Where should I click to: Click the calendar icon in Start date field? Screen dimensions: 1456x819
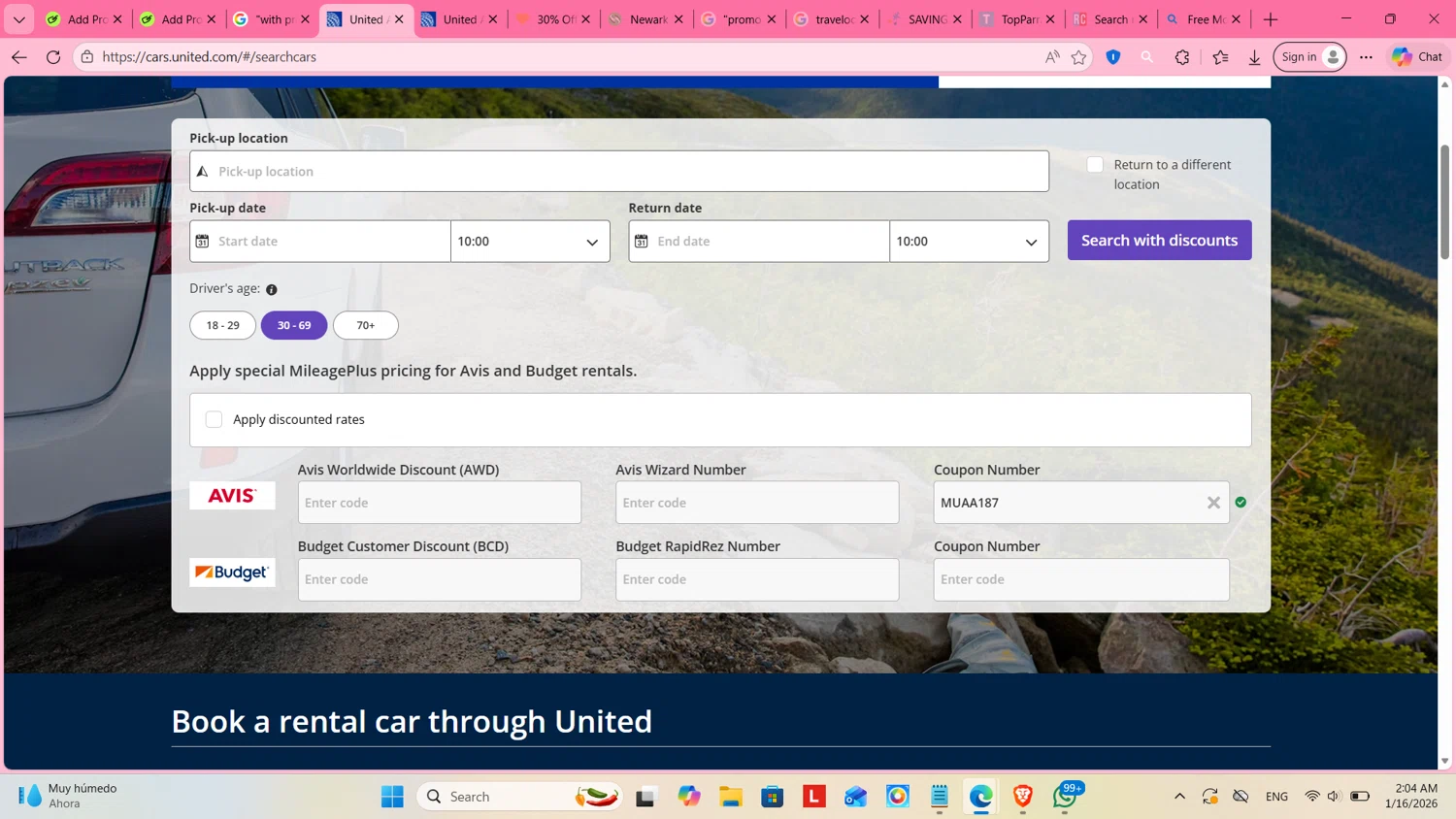coord(202,241)
